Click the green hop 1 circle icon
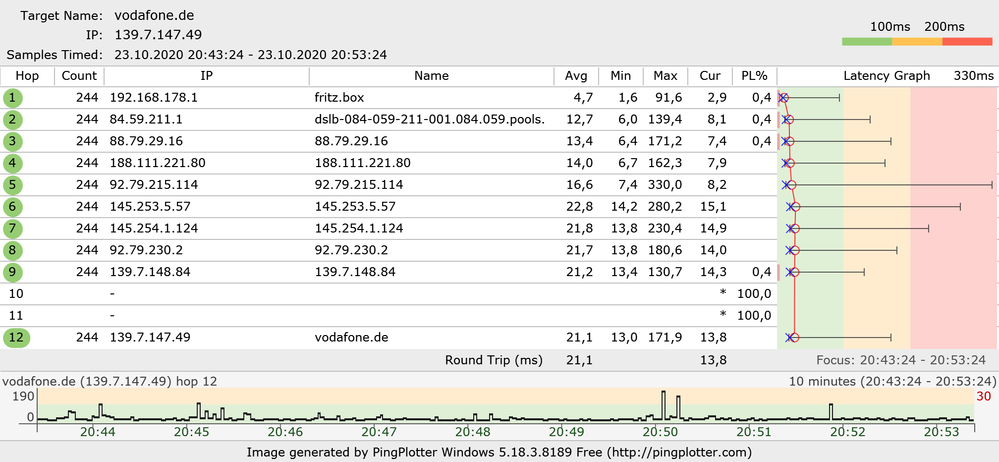This screenshot has width=999, height=462. (x=12, y=98)
